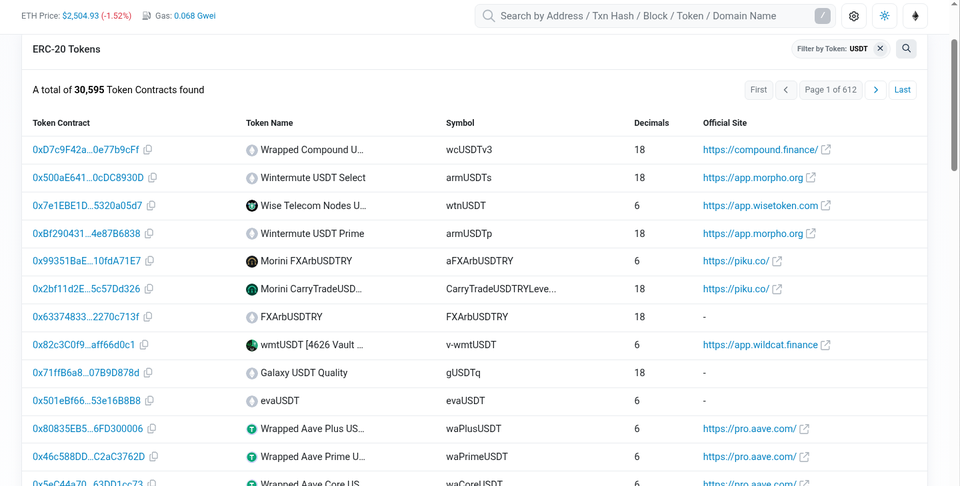Open Ethereum network selector icon
This screenshot has width=960, height=486.
tap(915, 16)
